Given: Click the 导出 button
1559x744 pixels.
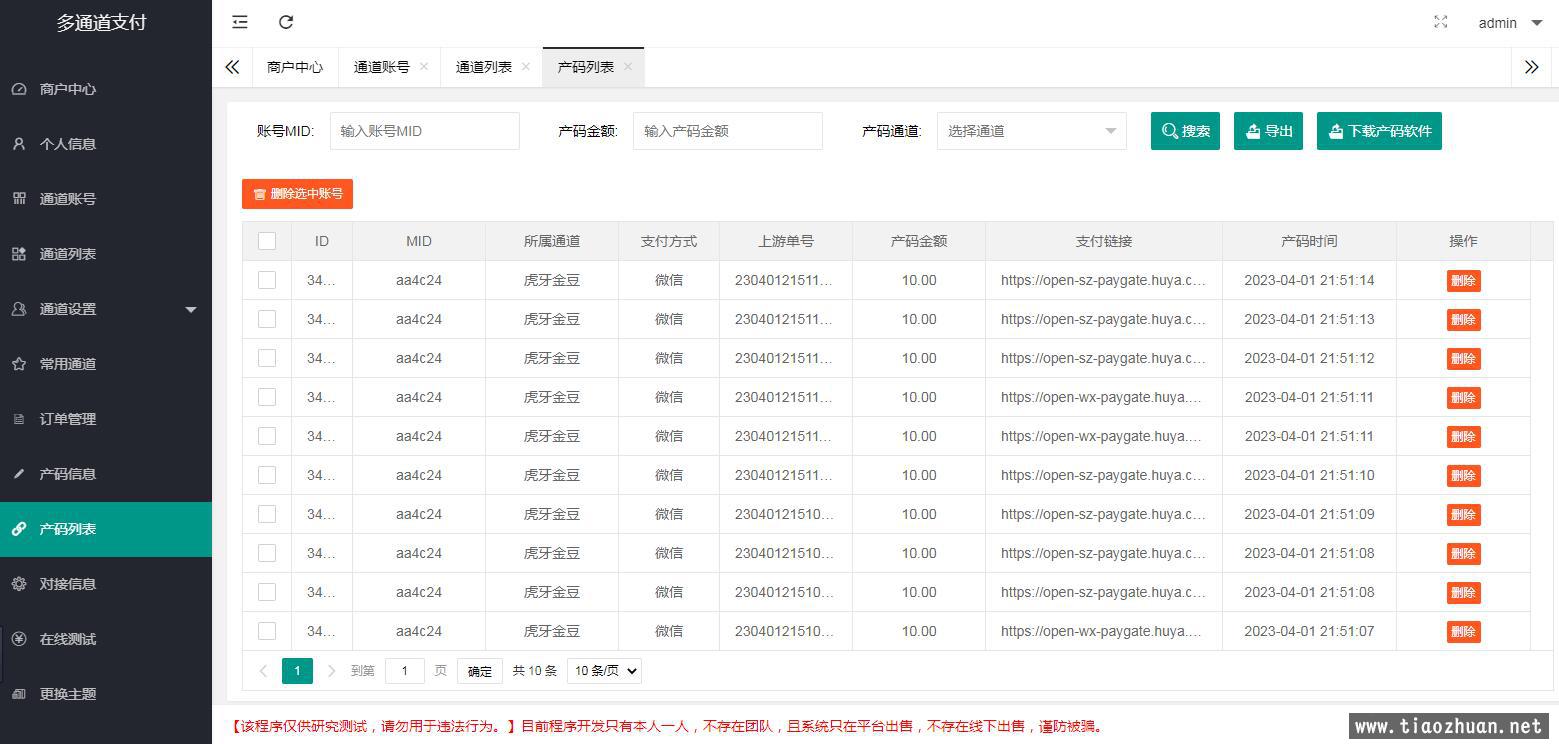Looking at the screenshot, I should click(x=1268, y=131).
